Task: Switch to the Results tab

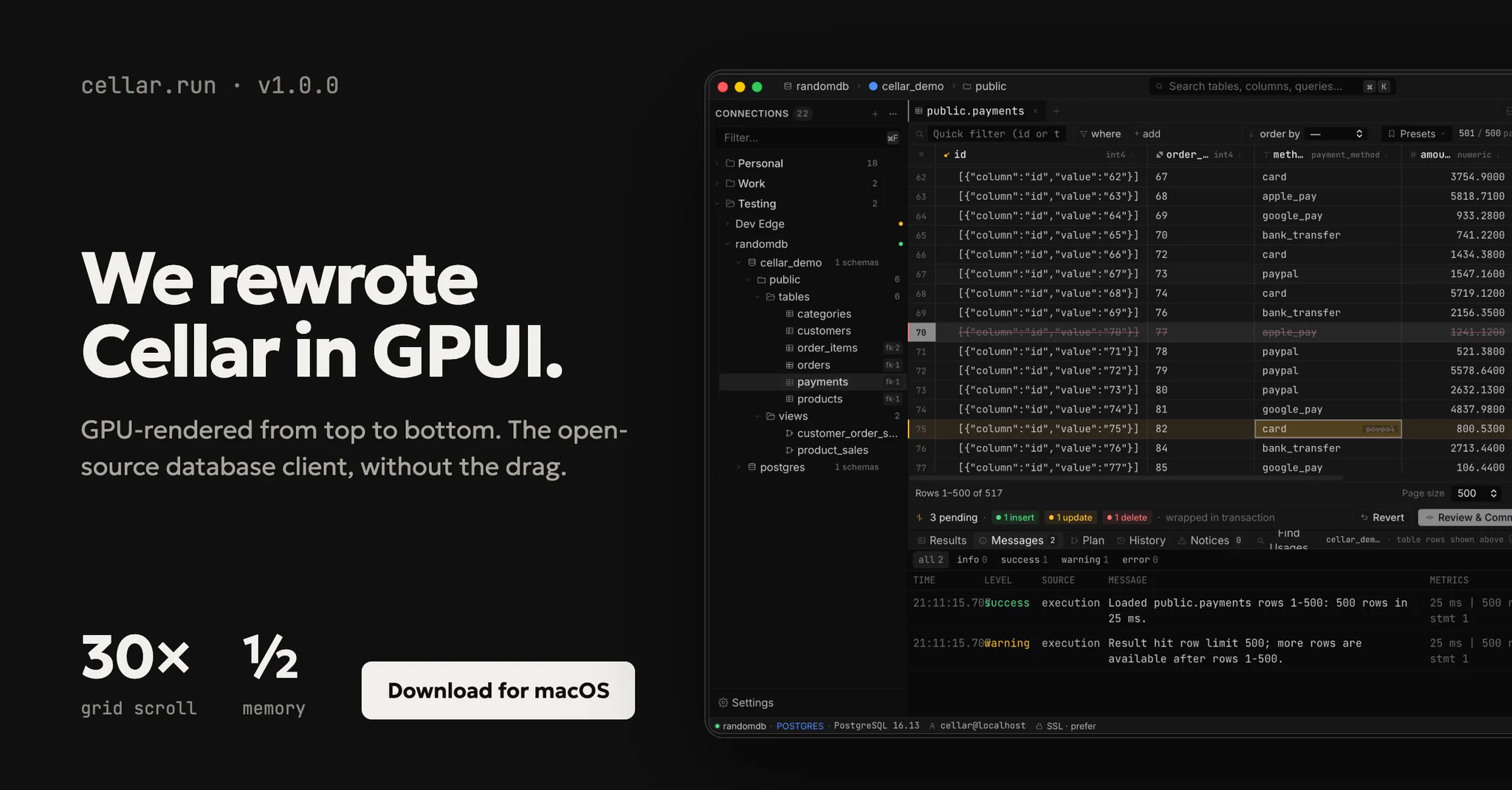Action: click(x=941, y=540)
